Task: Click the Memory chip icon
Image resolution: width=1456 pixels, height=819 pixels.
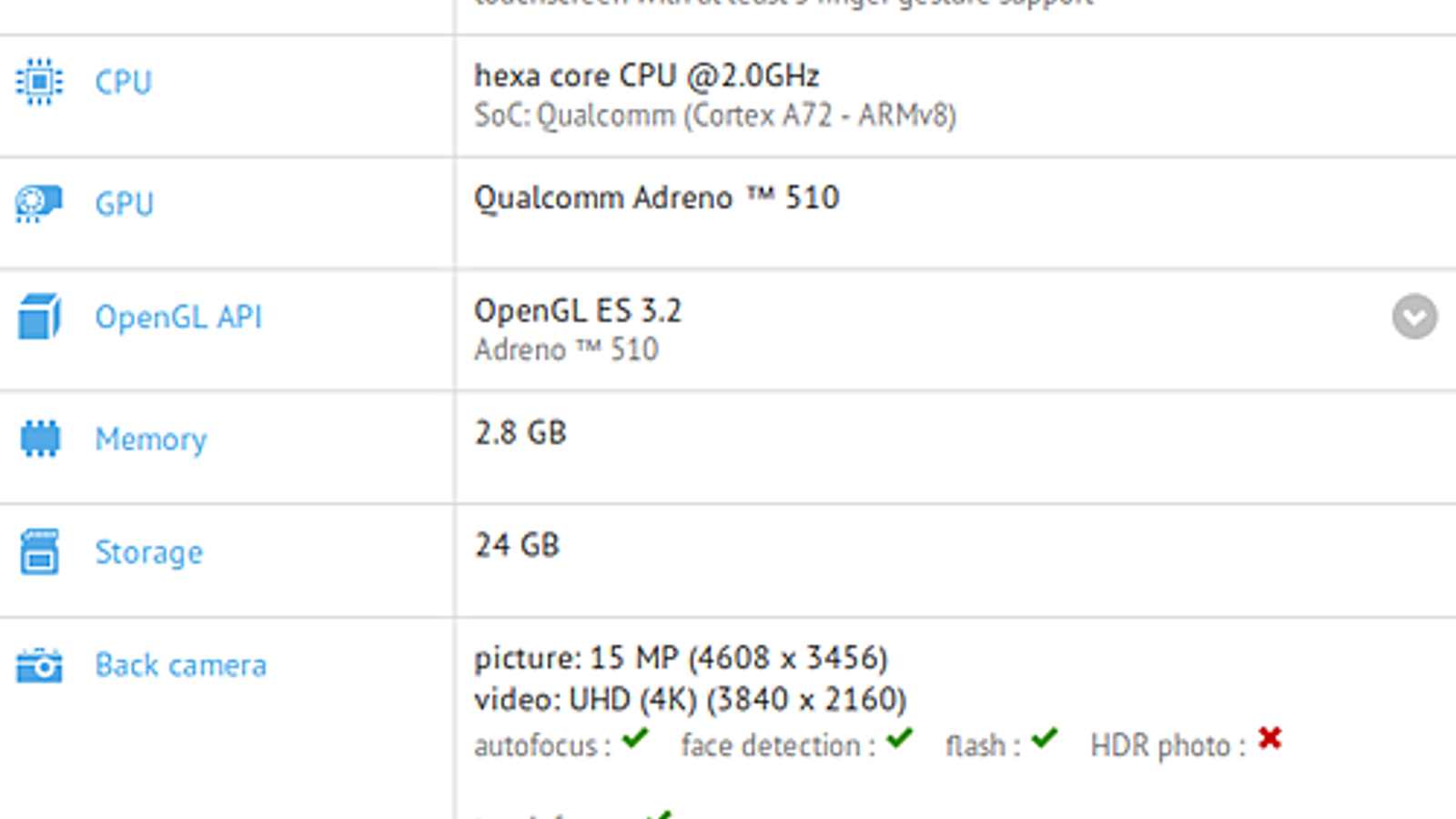Action: tap(39, 439)
